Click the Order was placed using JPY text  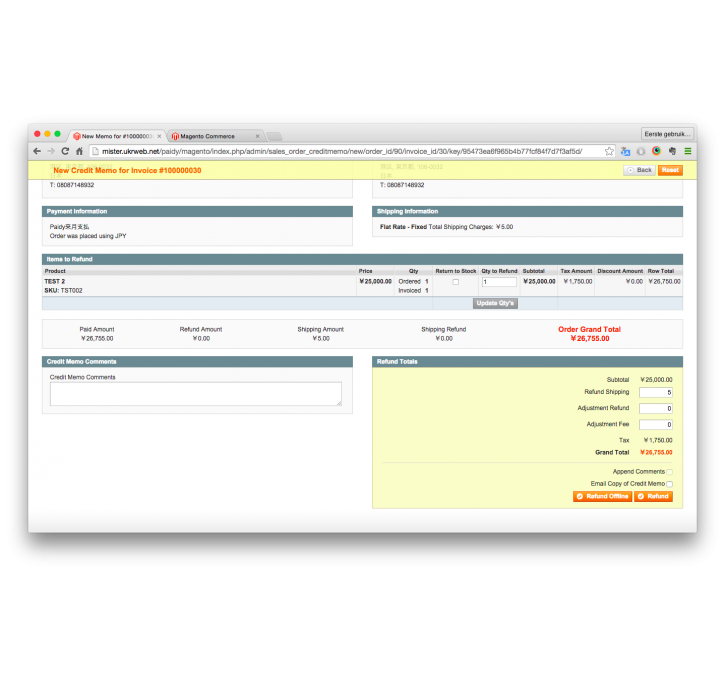tap(88, 236)
